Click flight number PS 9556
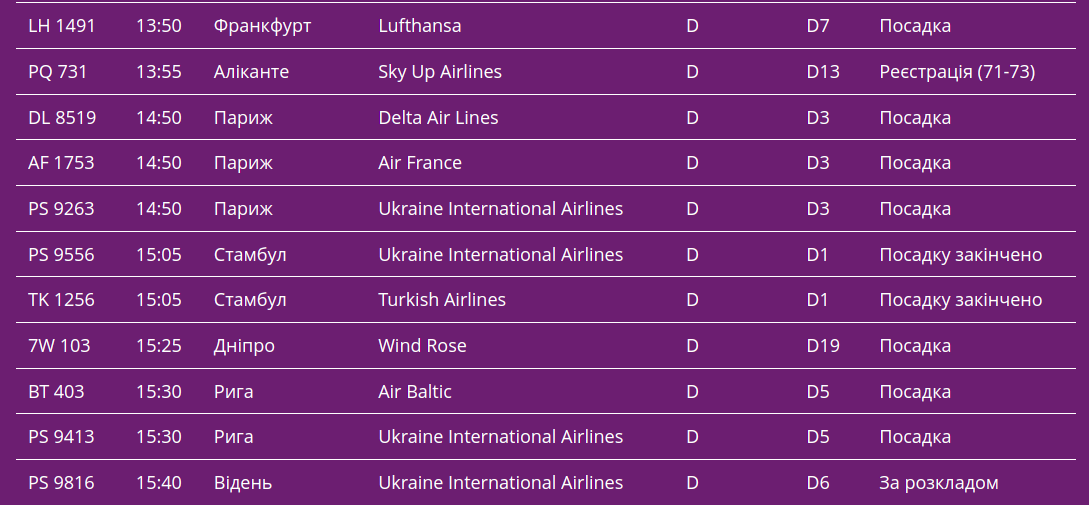Viewport: 1089px width, 505px height. (62, 255)
